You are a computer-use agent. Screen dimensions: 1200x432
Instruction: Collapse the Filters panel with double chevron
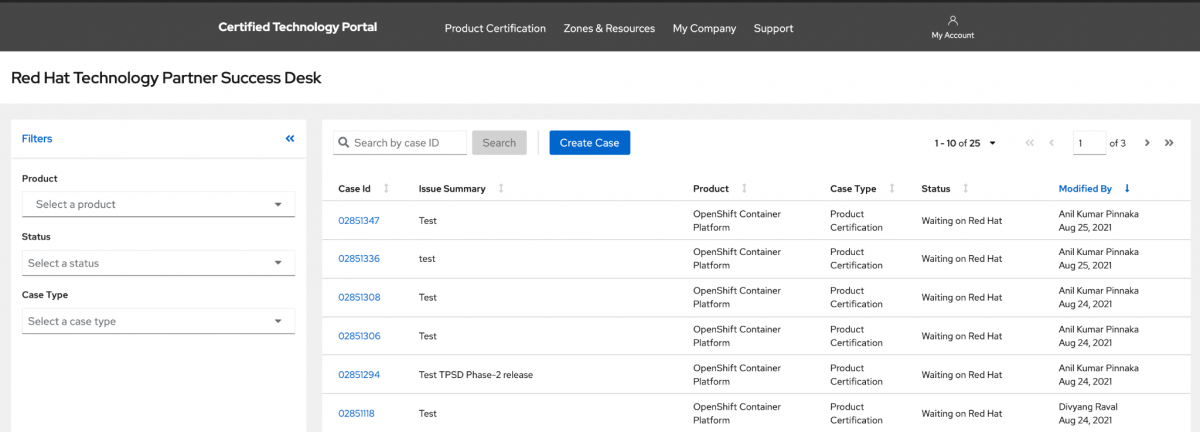pyautogui.click(x=290, y=139)
